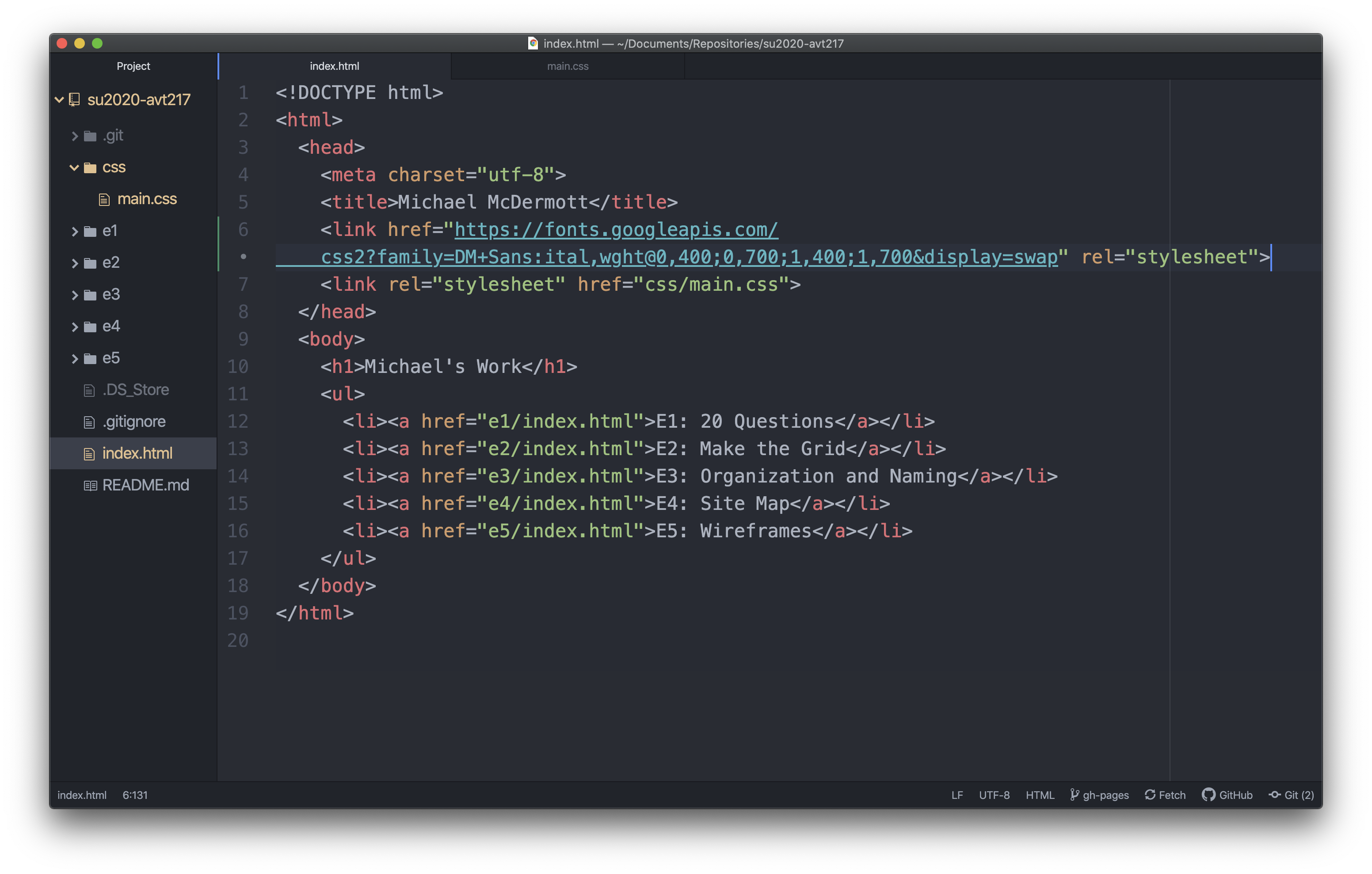Open .gitignore in the tree view
Screen dimensions: 1372x874
pyautogui.click(x=134, y=422)
